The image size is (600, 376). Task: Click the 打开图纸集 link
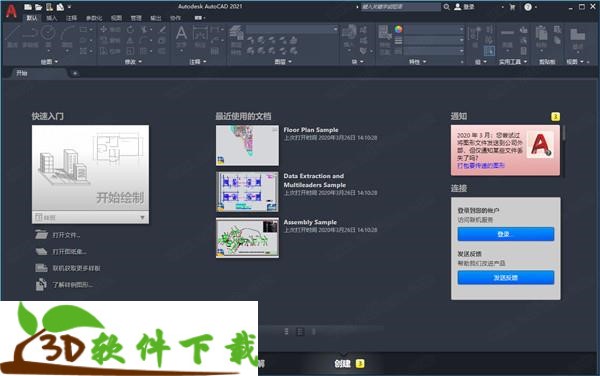[69, 252]
